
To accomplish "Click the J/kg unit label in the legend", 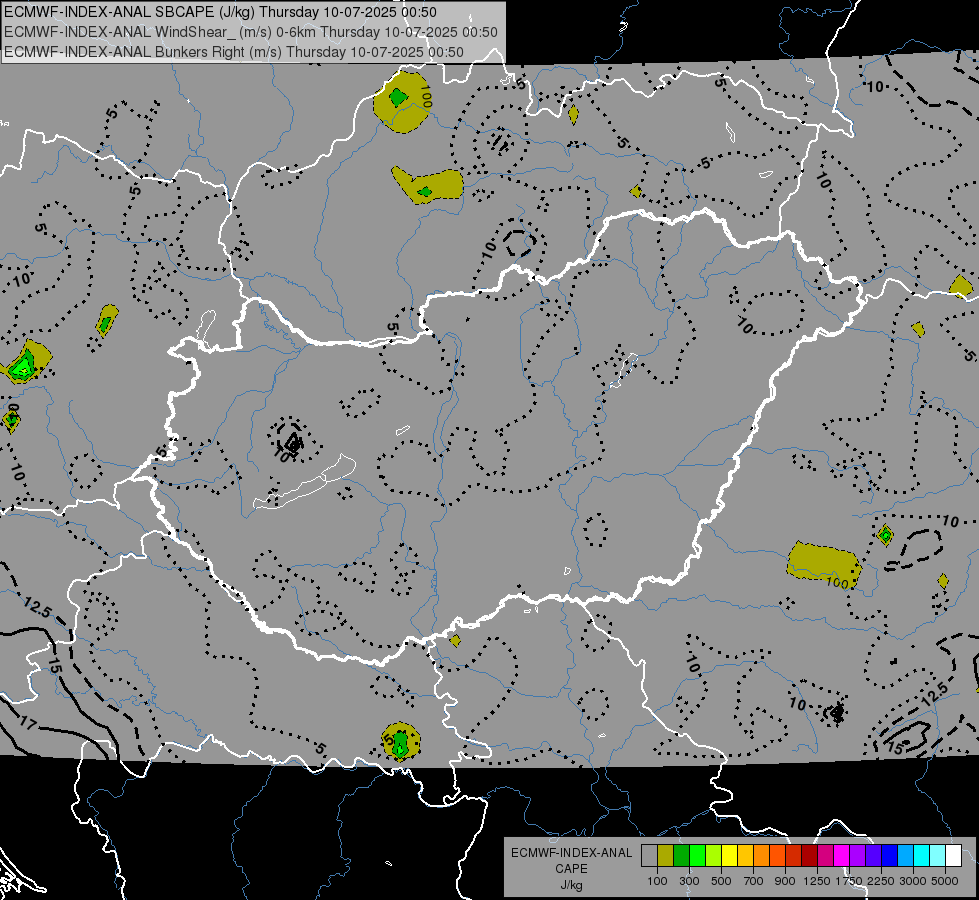I will point(571,885).
